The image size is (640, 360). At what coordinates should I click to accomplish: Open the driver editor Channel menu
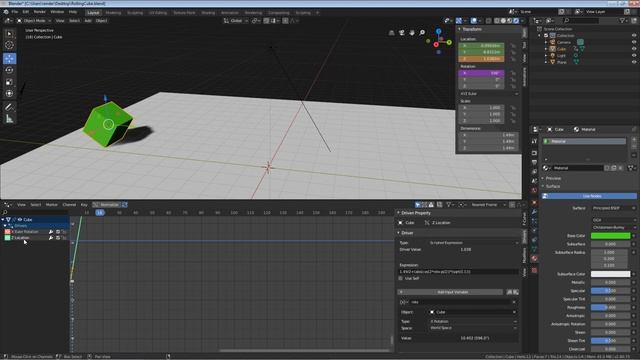pos(69,204)
